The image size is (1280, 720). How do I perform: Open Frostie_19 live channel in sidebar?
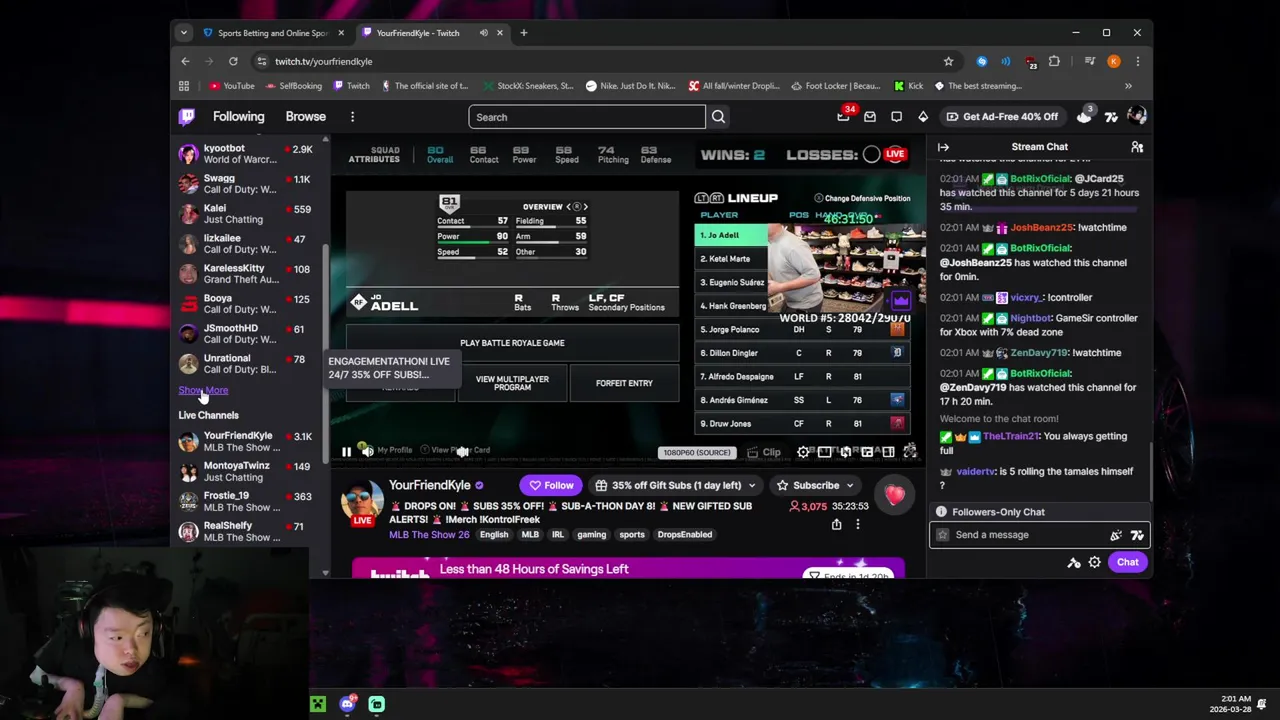coord(246,501)
